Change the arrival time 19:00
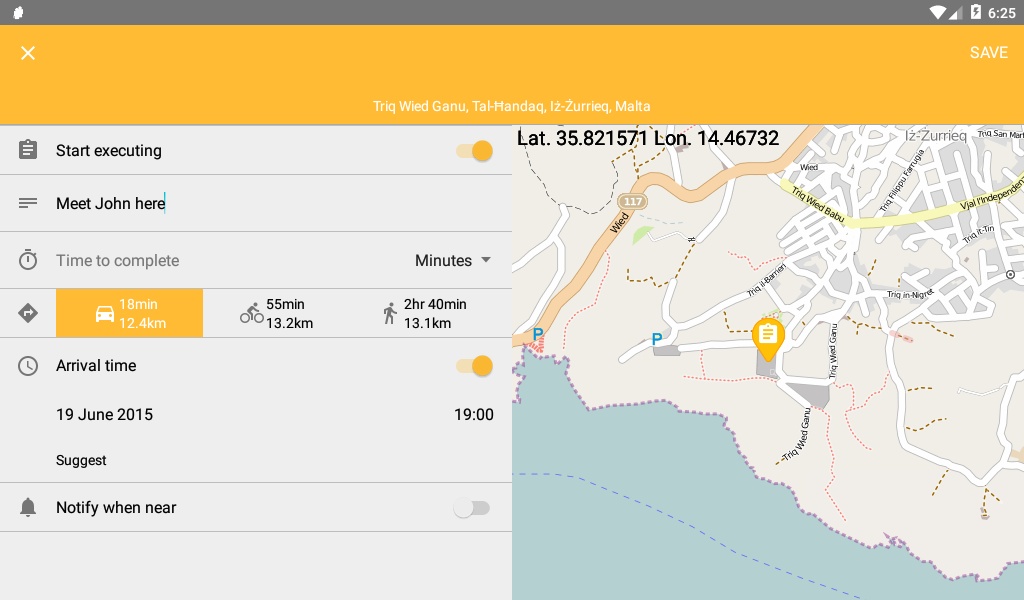This screenshot has width=1024, height=600. pos(473,415)
